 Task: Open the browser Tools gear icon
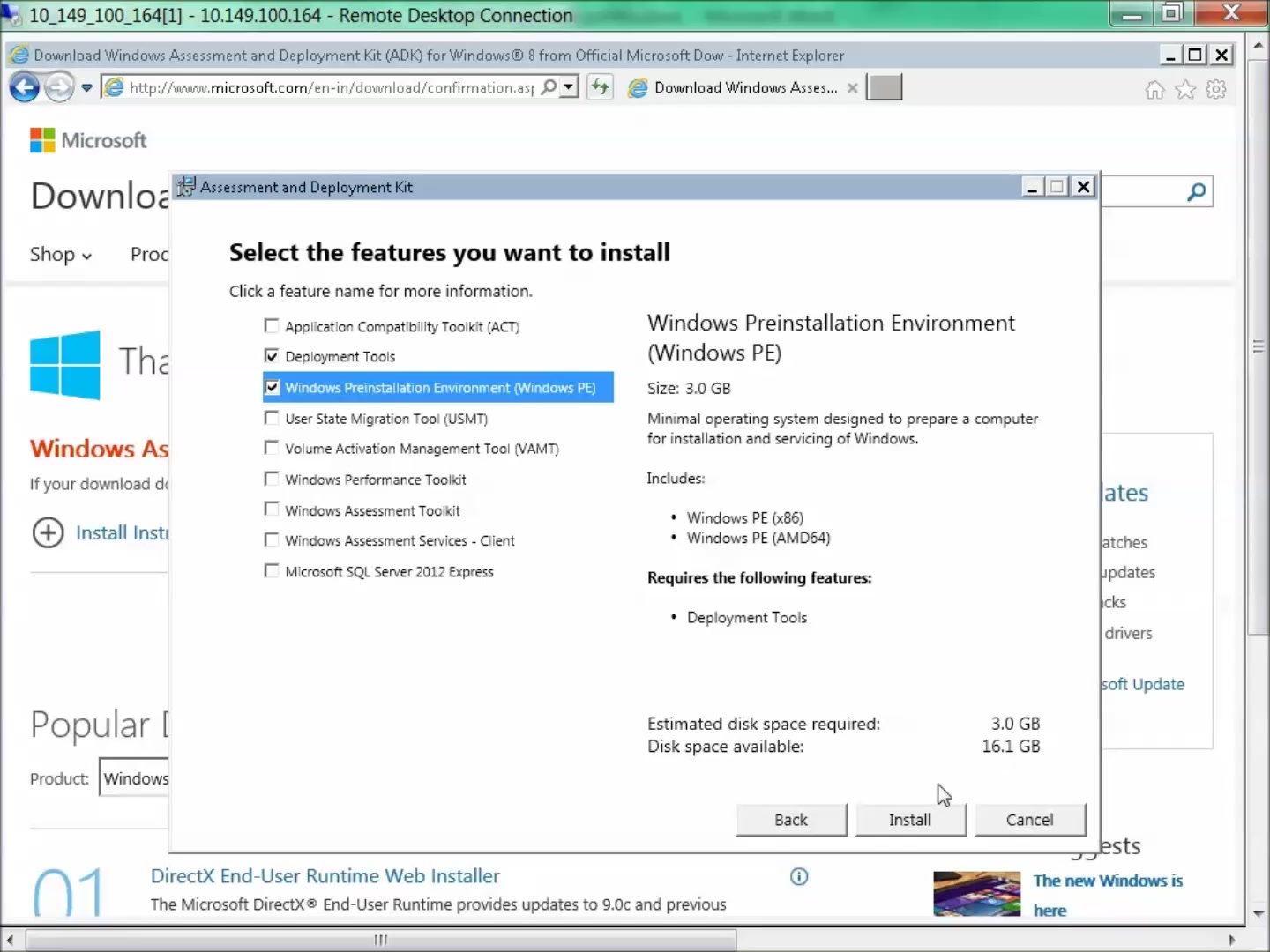(1216, 89)
